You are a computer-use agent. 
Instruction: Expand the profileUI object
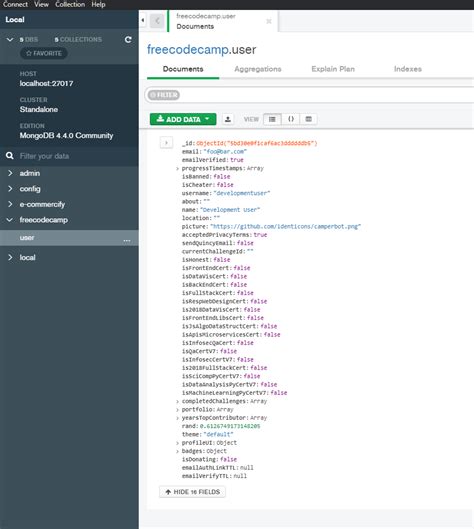click(177, 443)
